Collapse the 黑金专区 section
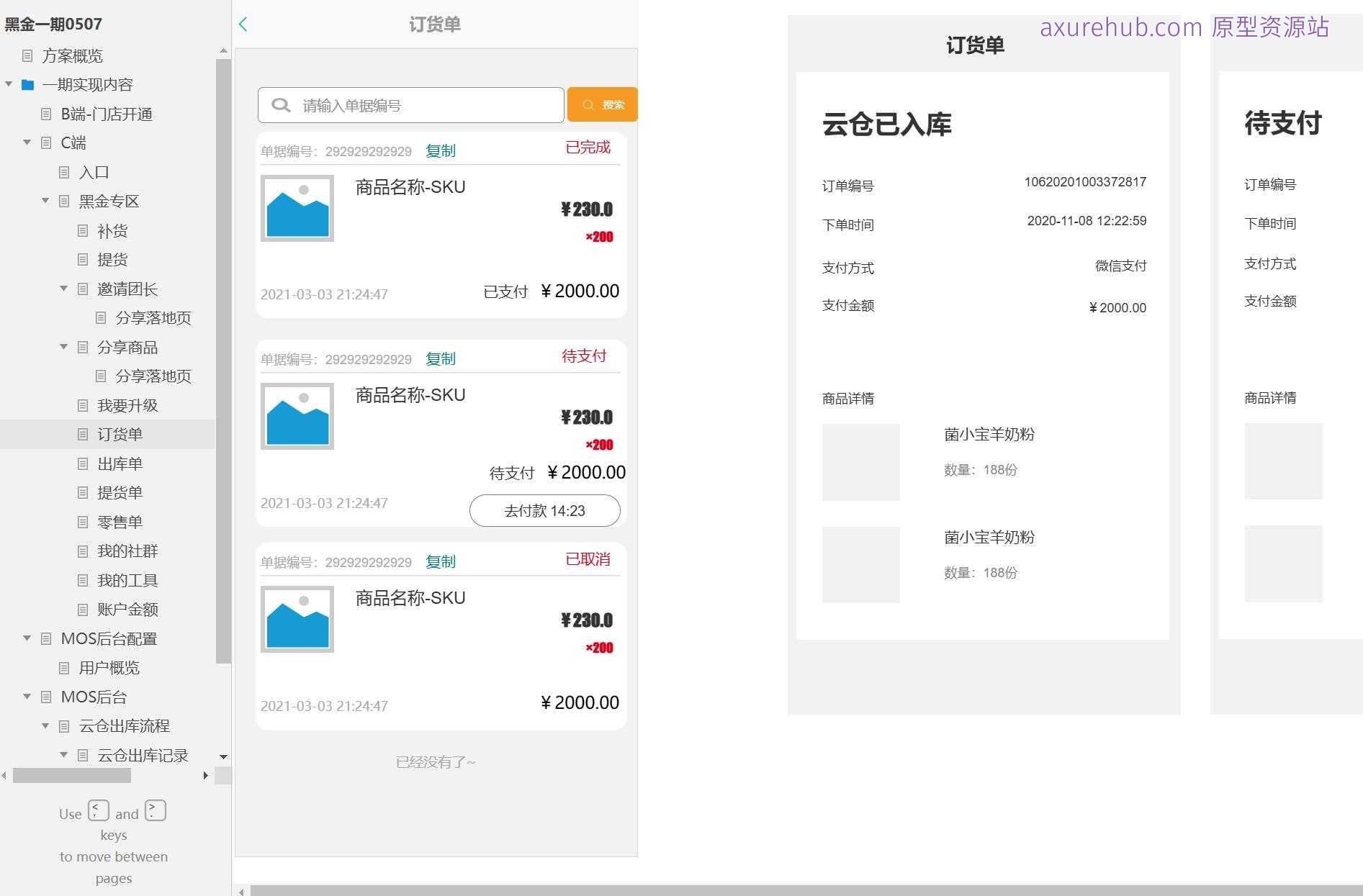 click(45, 202)
